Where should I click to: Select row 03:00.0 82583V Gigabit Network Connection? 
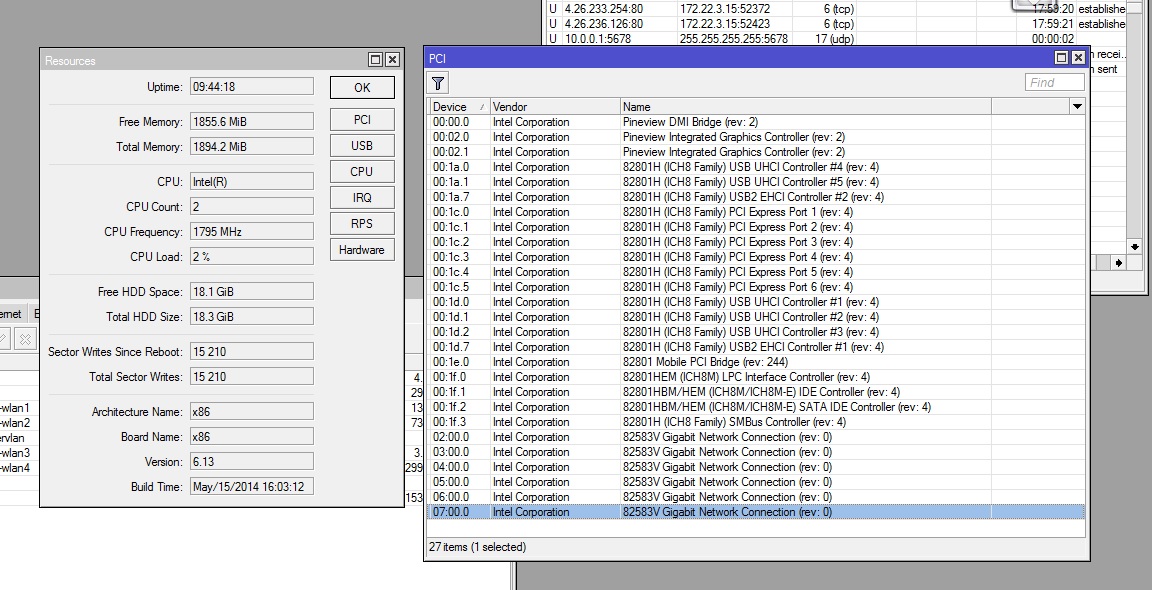point(757,452)
